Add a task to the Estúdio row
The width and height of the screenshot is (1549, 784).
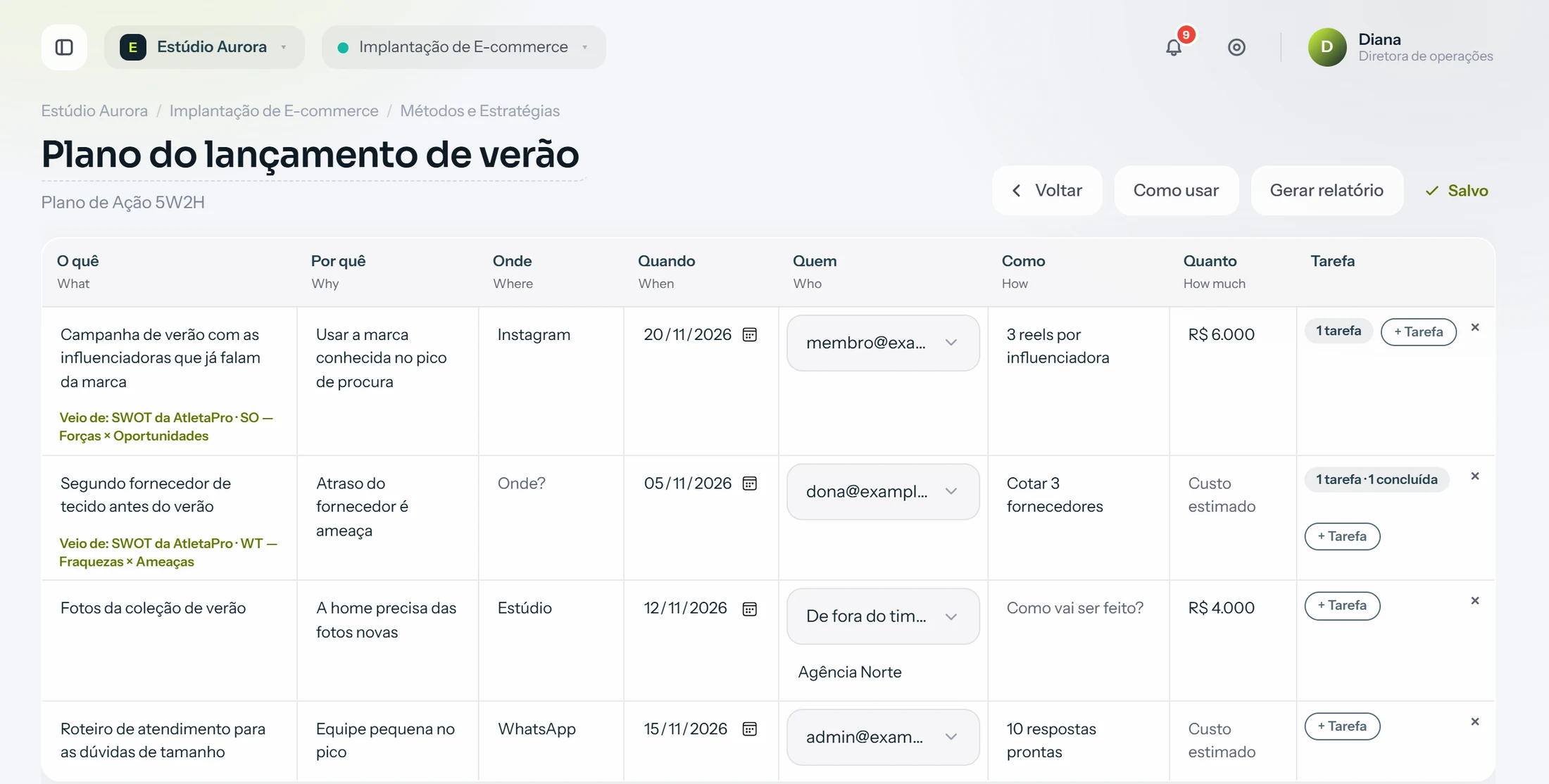coord(1342,606)
